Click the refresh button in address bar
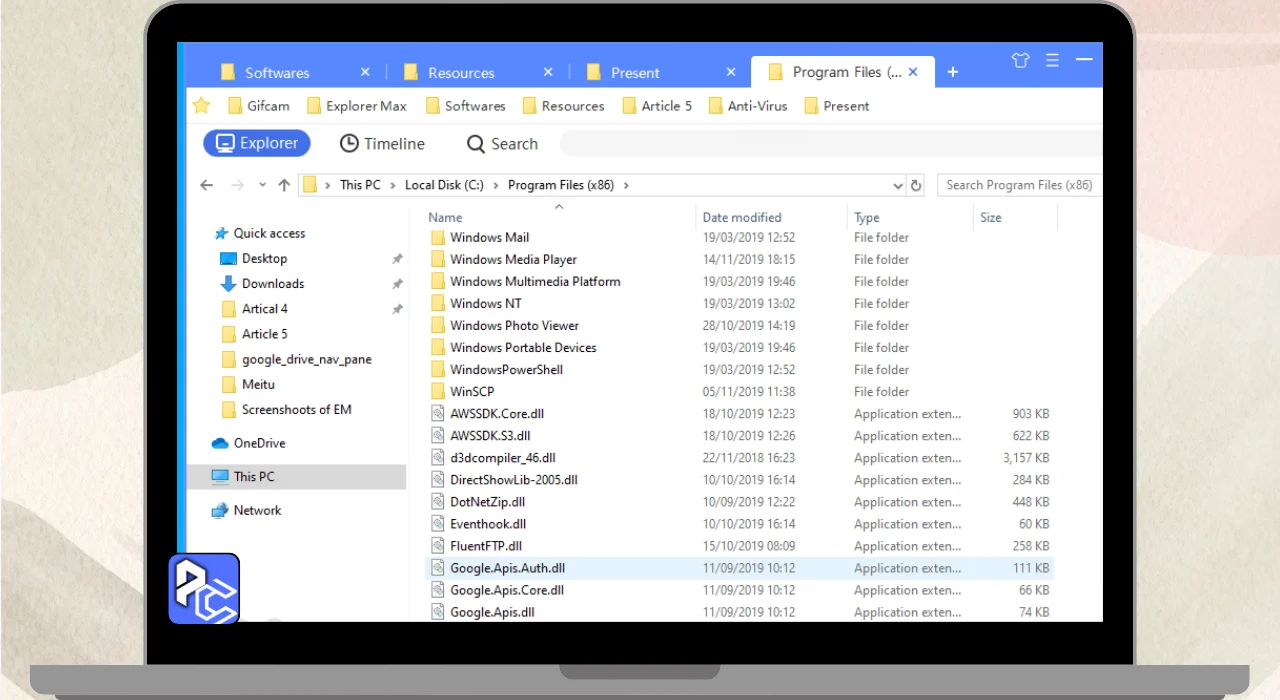The image size is (1280, 700). point(915,185)
